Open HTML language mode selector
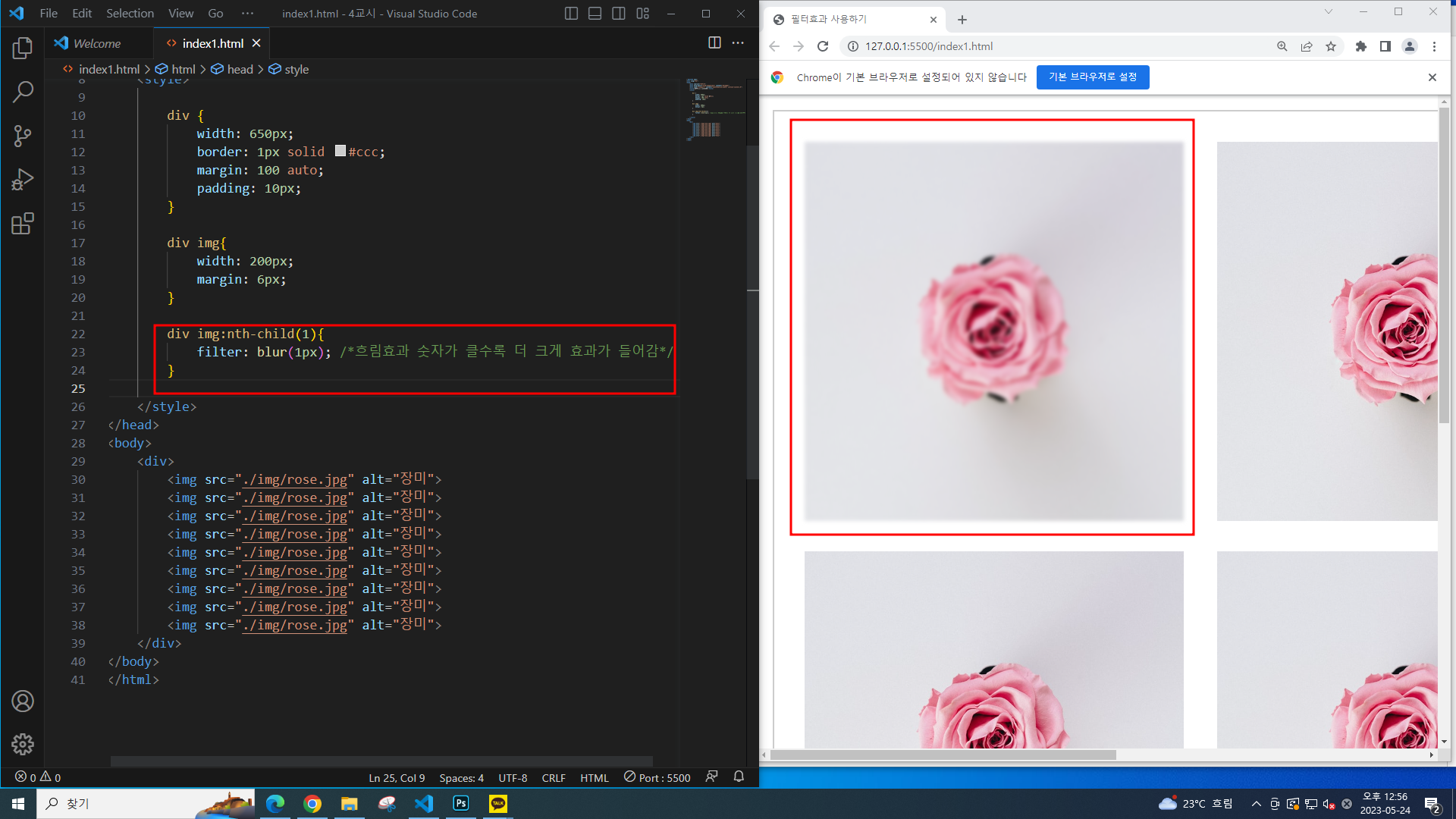The width and height of the screenshot is (1456, 819). pos(594,777)
